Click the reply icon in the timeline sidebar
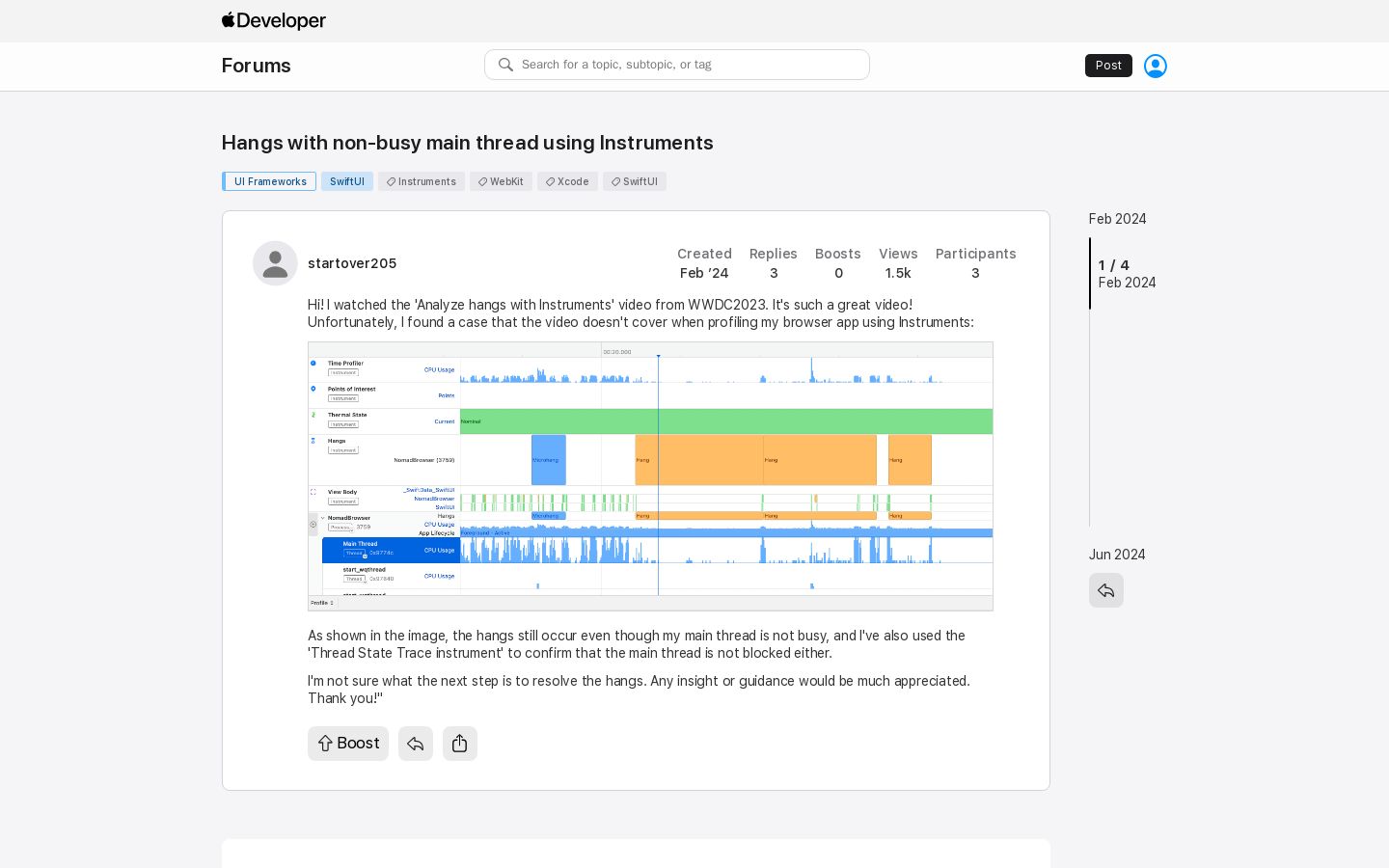 (x=1106, y=590)
